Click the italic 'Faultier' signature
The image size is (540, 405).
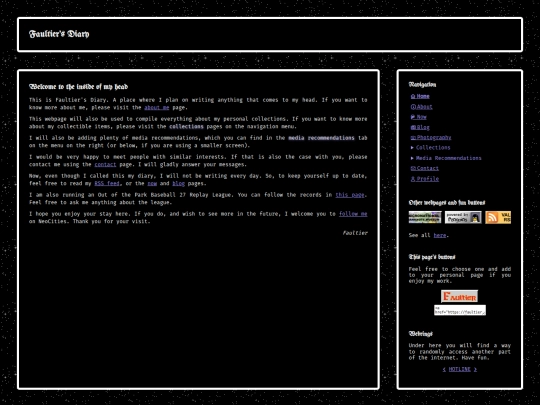[355, 233]
